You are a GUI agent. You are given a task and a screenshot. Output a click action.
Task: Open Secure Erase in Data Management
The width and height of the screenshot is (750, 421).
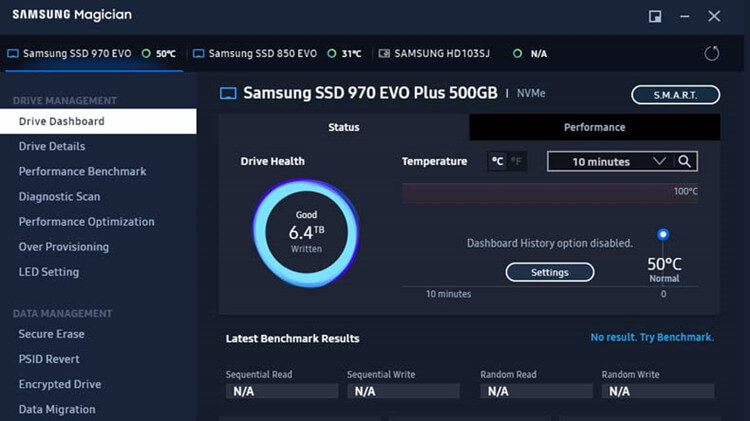51,334
